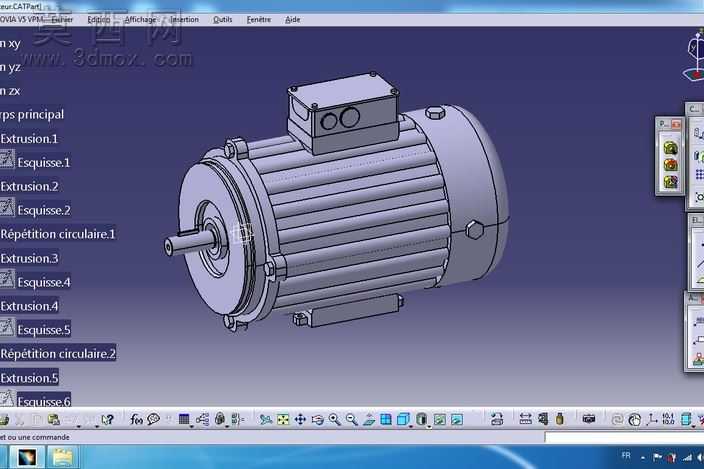
Task: Click the lock icon in the bottom toolbar
Action: tap(220, 419)
